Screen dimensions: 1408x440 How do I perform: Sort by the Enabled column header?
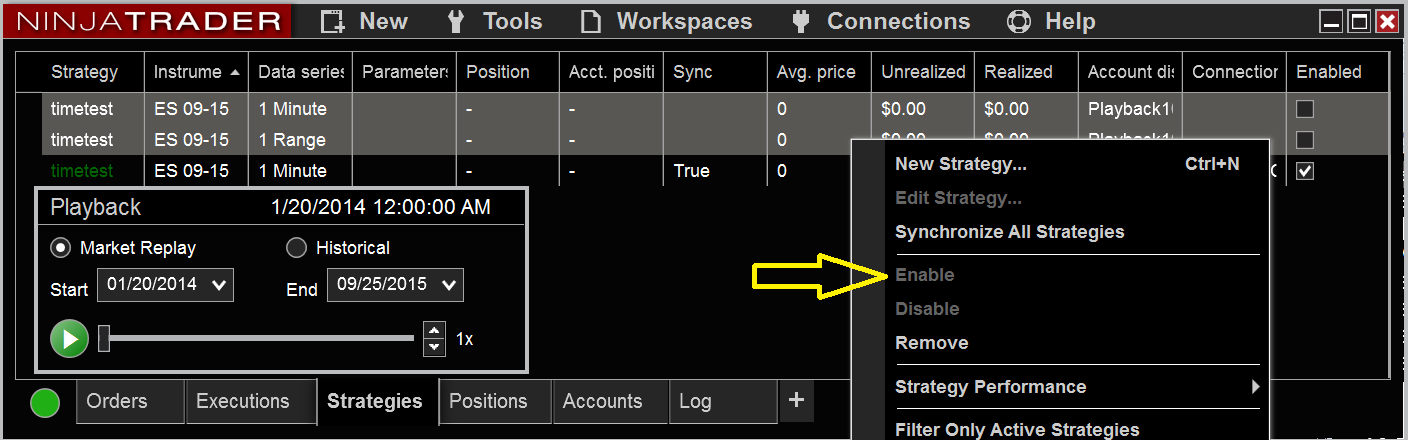pyautogui.click(x=1337, y=72)
